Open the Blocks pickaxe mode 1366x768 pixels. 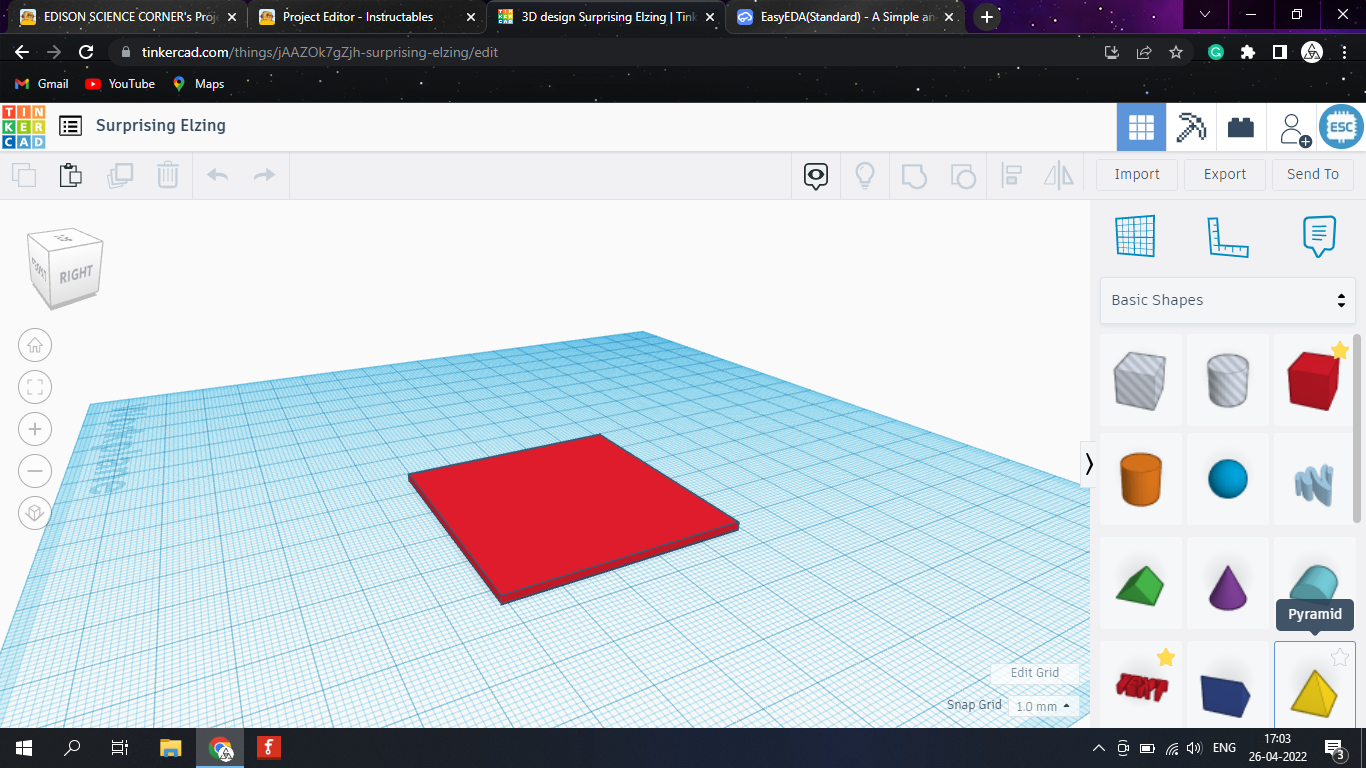tap(1191, 127)
